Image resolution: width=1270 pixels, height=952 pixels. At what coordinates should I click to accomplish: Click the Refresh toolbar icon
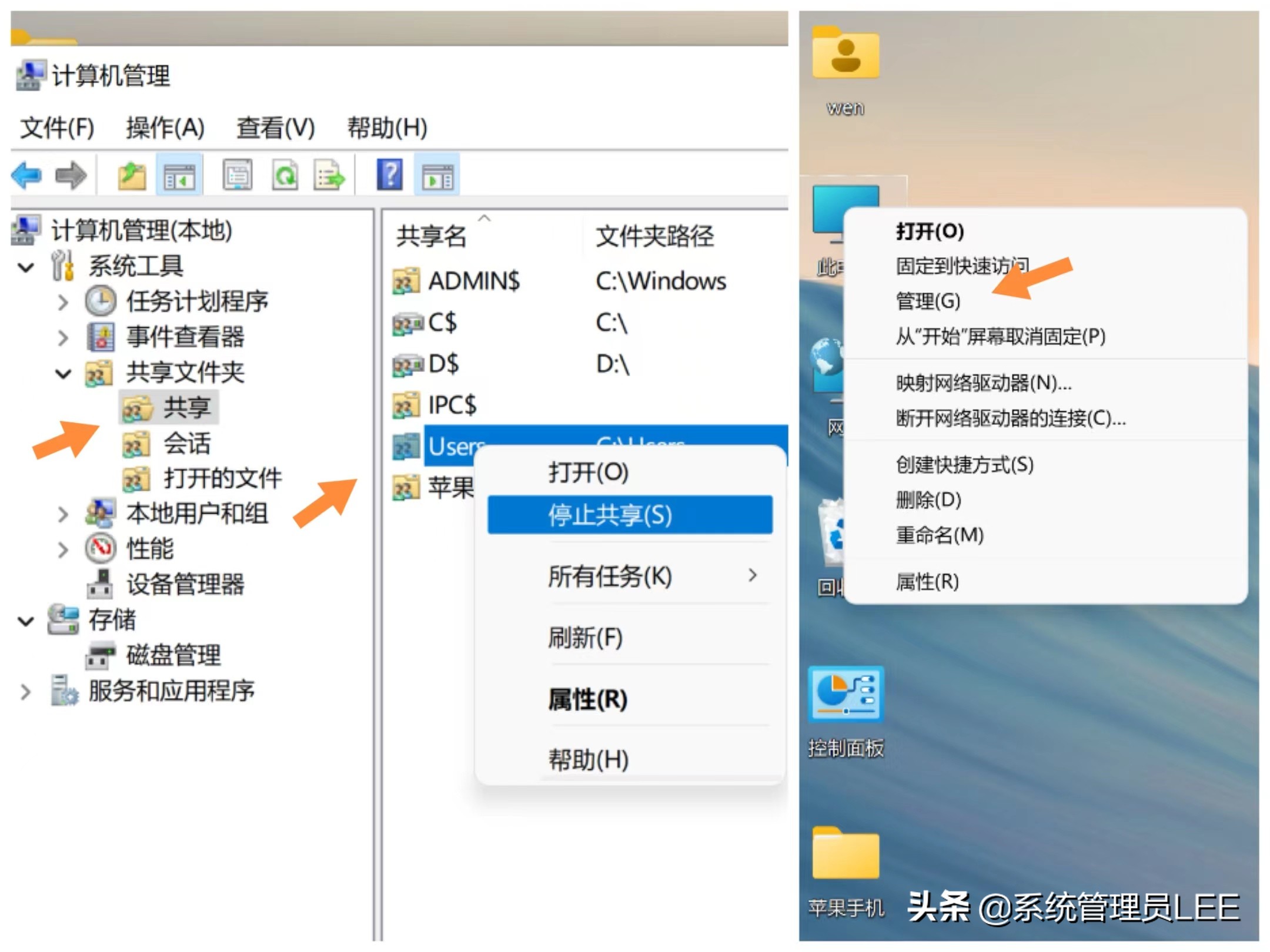(x=285, y=175)
